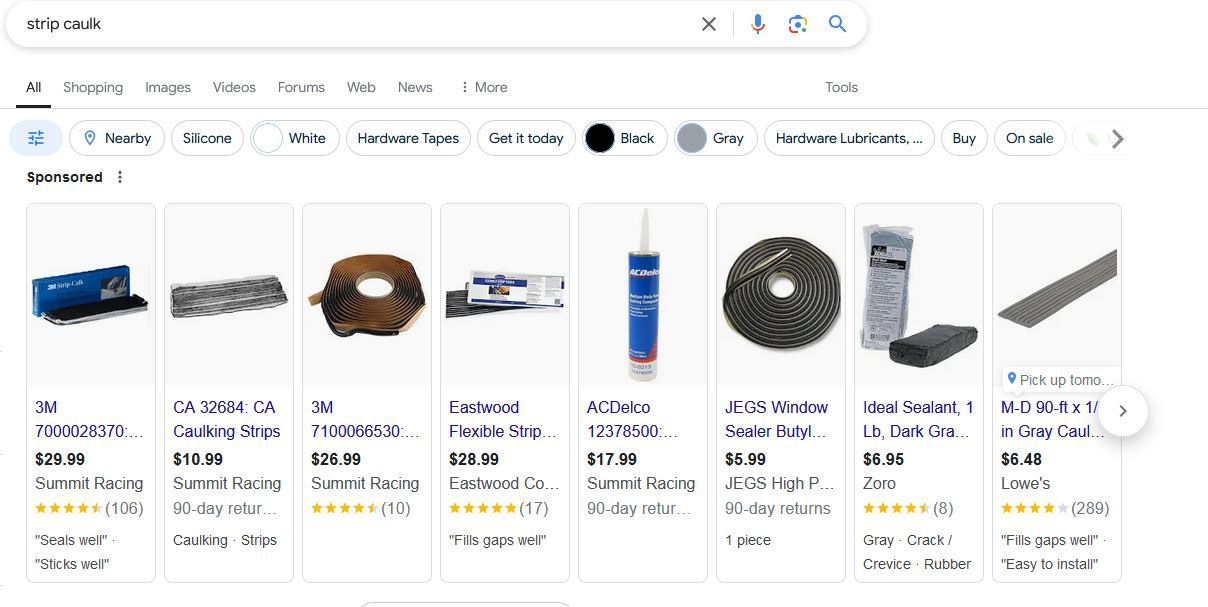The image size is (1208, 607).
Task: Click the ACDelco sealant product image
Action: pos(643,296)
